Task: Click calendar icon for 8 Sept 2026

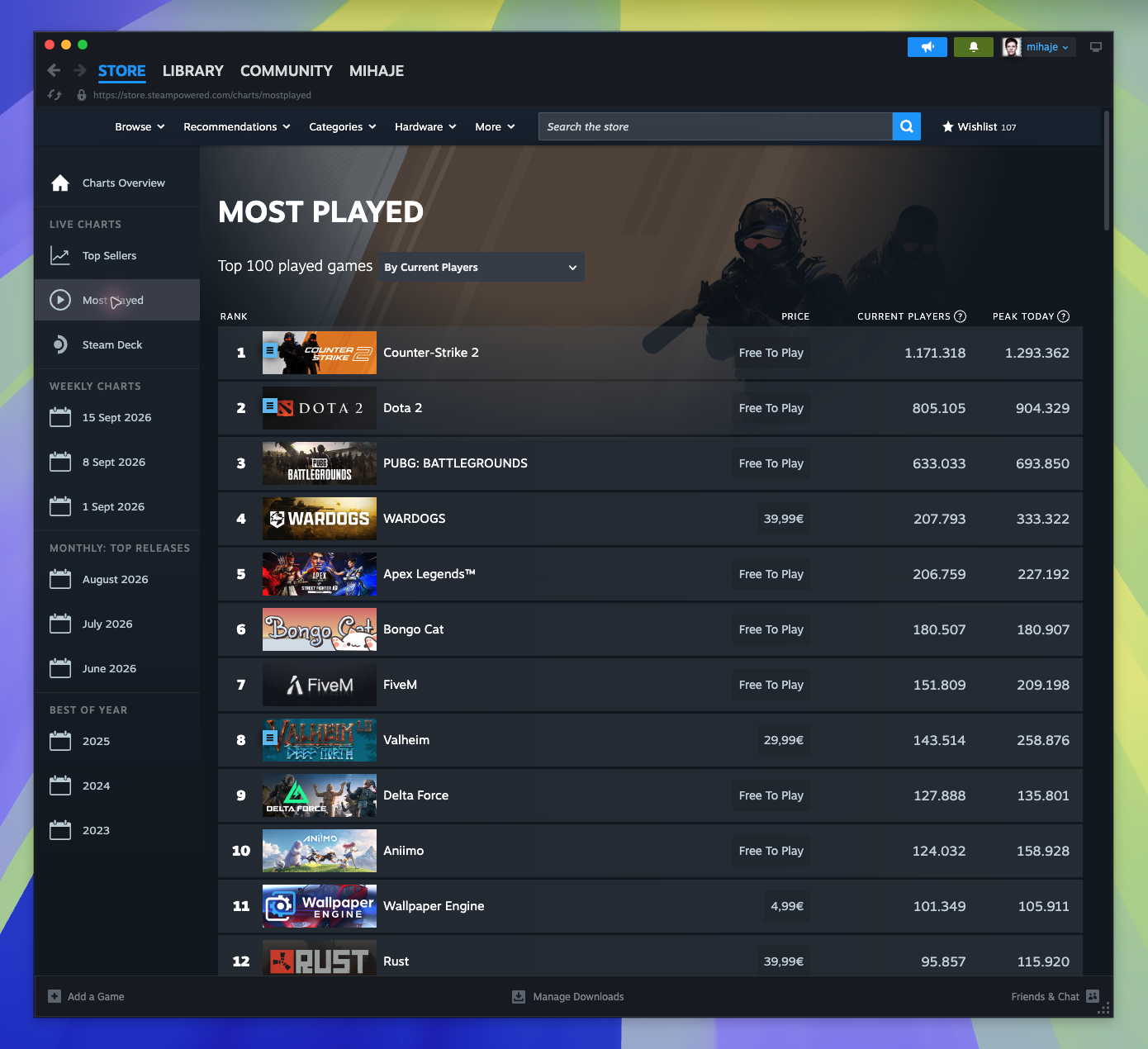Action: [x=60, y=462]
